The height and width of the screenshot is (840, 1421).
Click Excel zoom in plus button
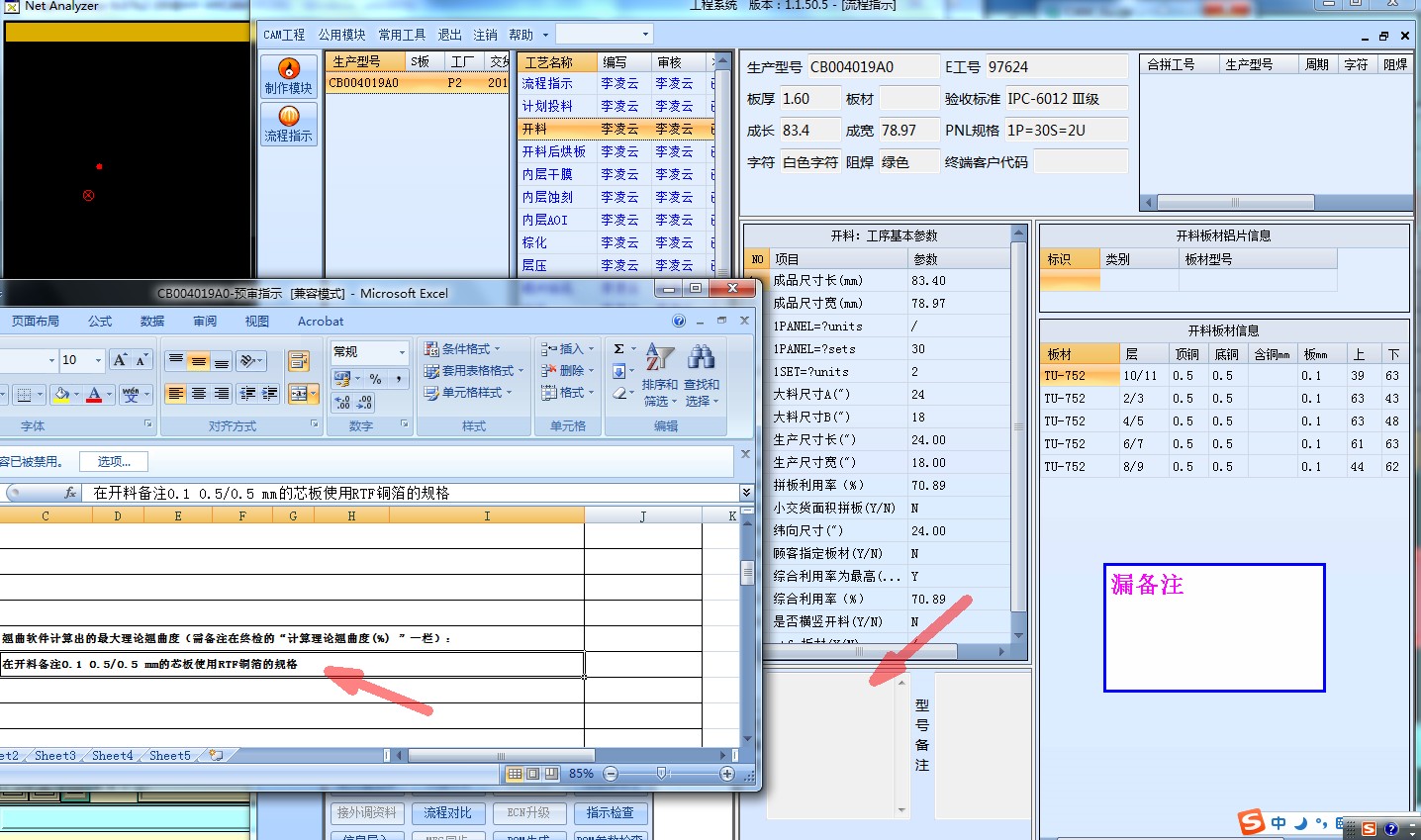(x=727, y=774)
